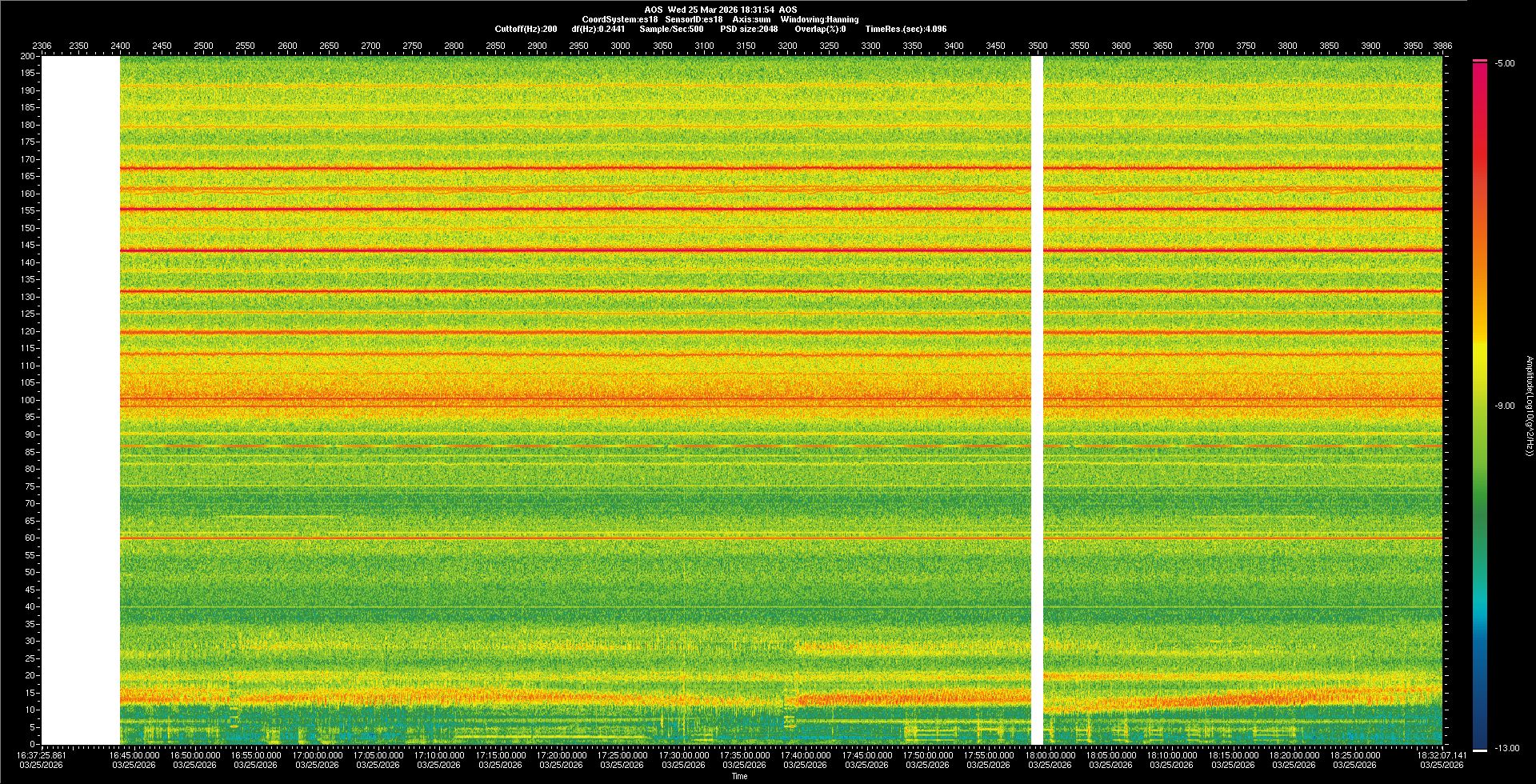Screen dimensions: 1536x784
Task: Click the 3000 tick on top axis
Action: (x=620, y=46)
